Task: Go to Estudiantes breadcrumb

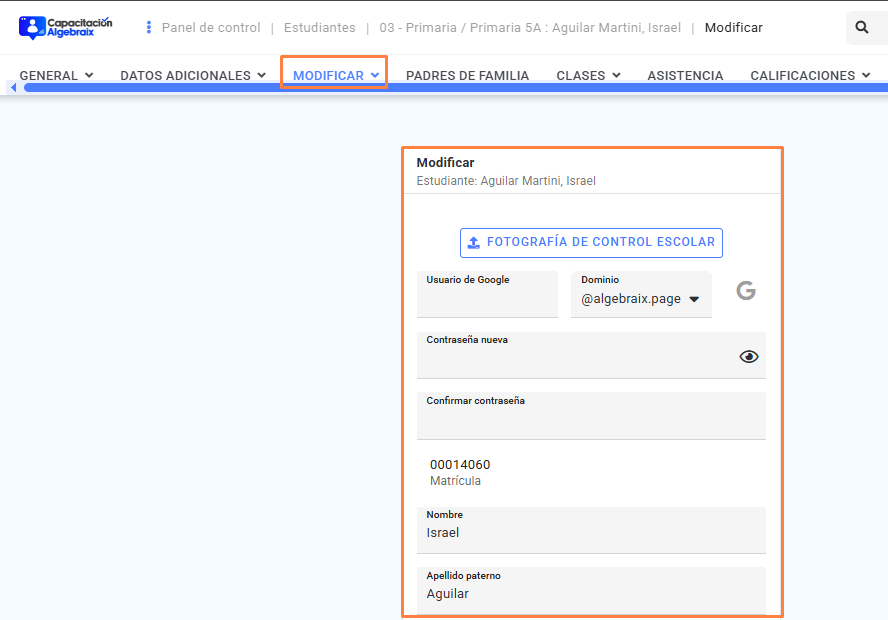Action: [x=319, y=27]
